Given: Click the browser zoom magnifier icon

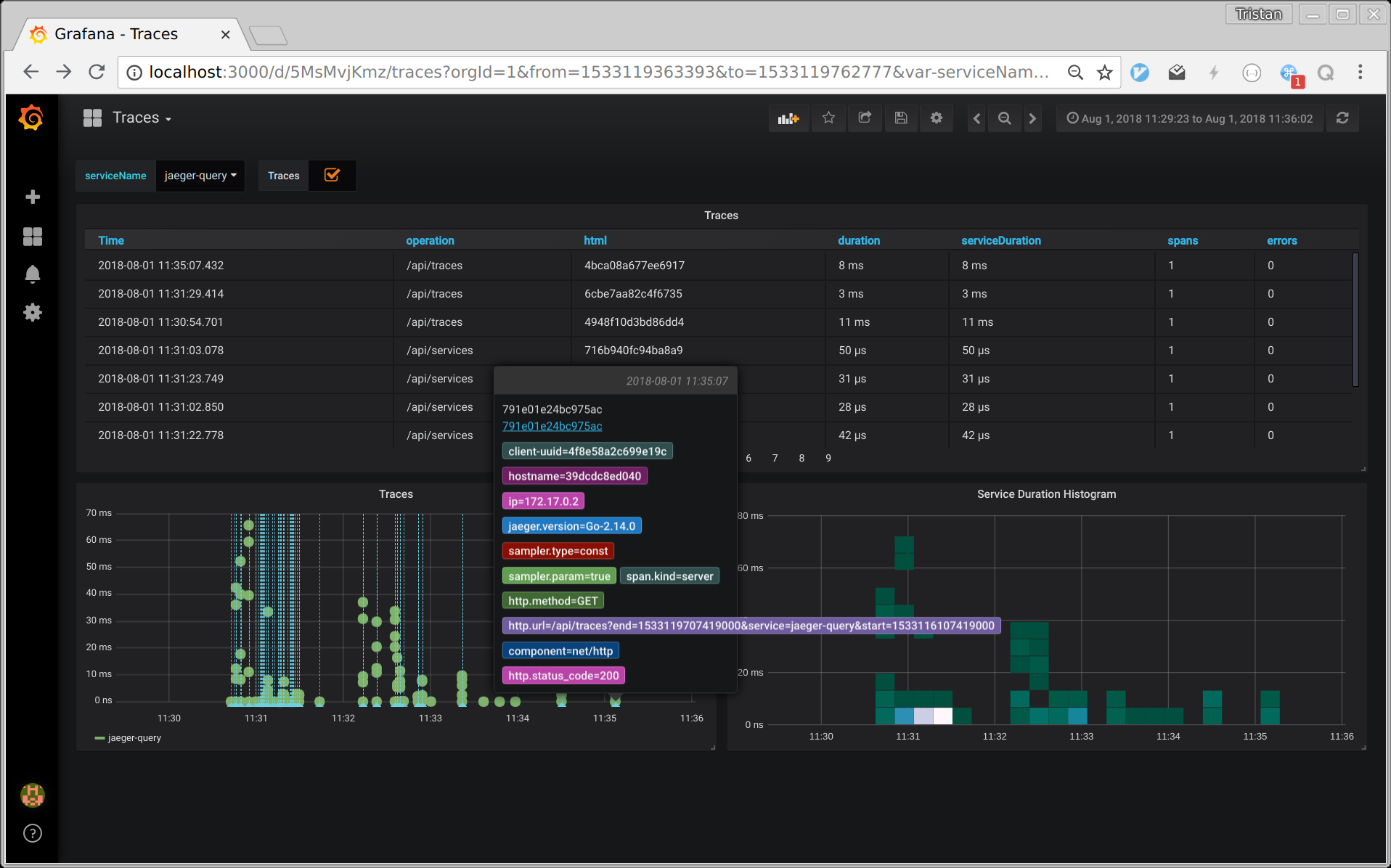Looking at the screenshot, I should pyautogui.click(x=1075, y=73).
